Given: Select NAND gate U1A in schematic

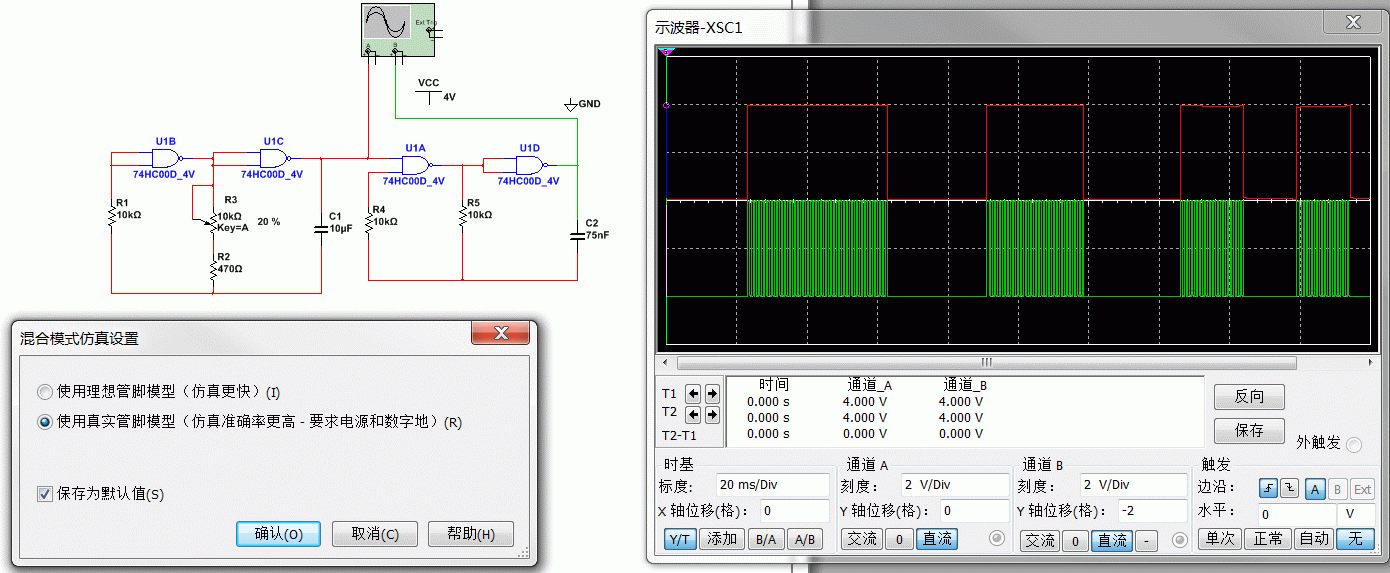Looking at the screenshot, I should coord(416,164).
